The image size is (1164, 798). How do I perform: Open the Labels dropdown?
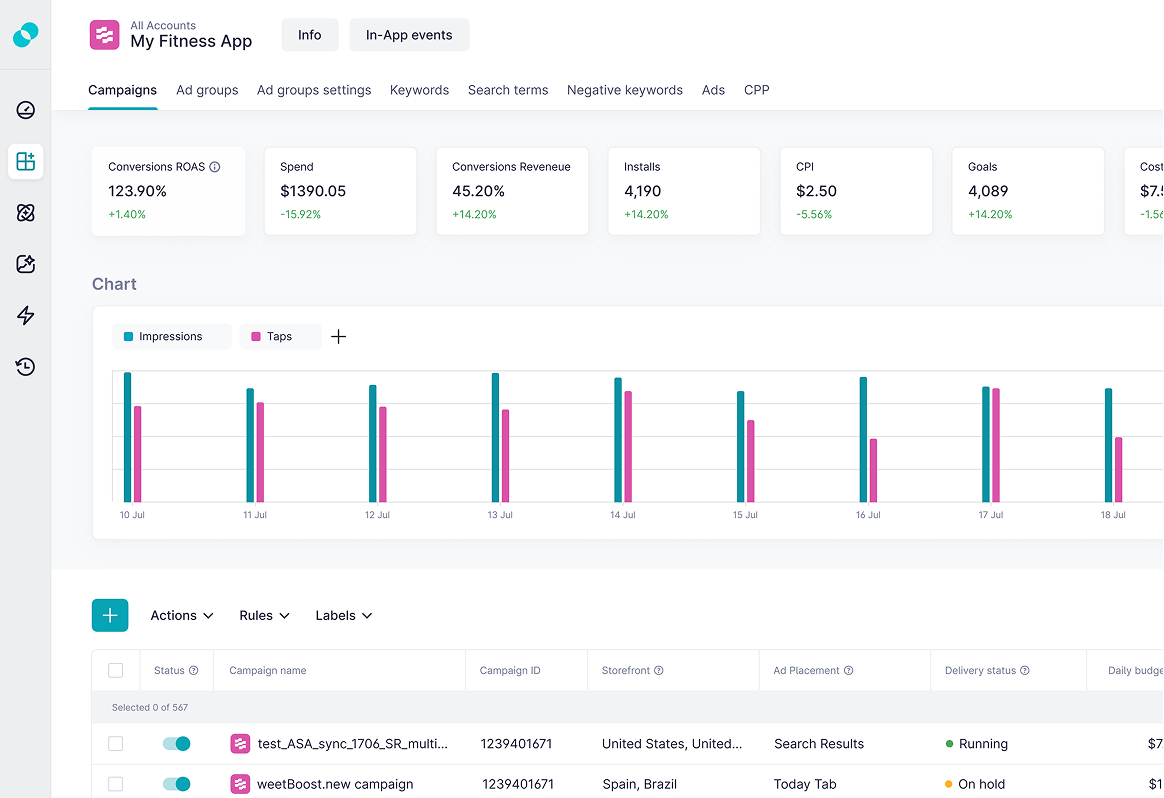coord(343,616)
